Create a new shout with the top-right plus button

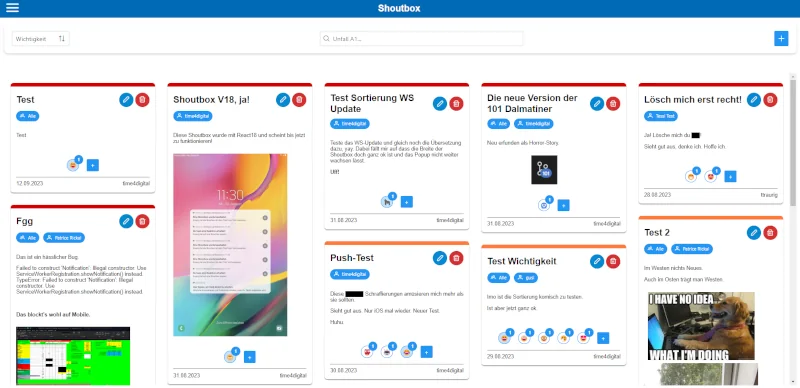coord(781,38)
